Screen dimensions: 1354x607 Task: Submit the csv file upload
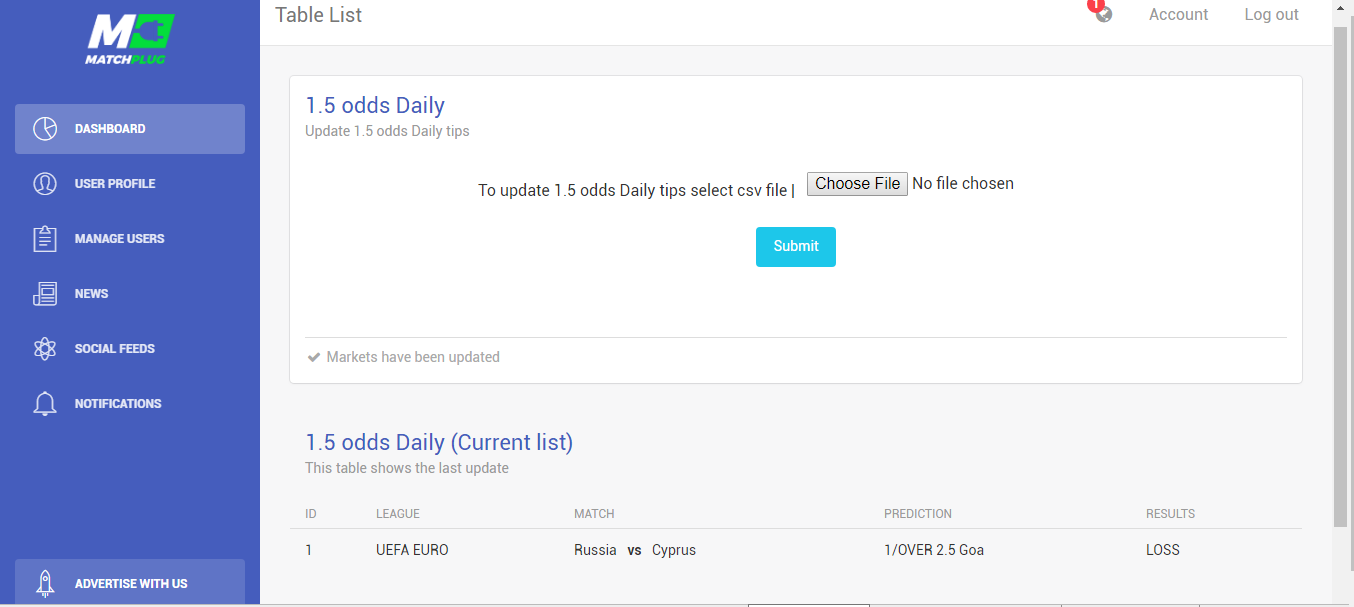tap(796, 247)
